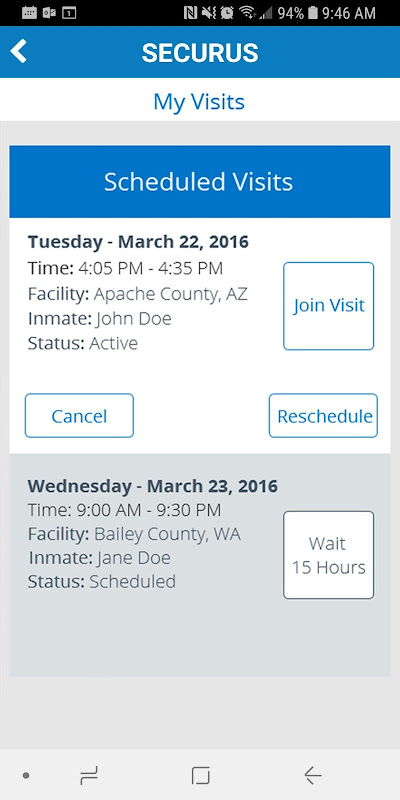Open the My Visits heading
The width and height of the screenshot is (400, 800).
(x=199, y=102)
